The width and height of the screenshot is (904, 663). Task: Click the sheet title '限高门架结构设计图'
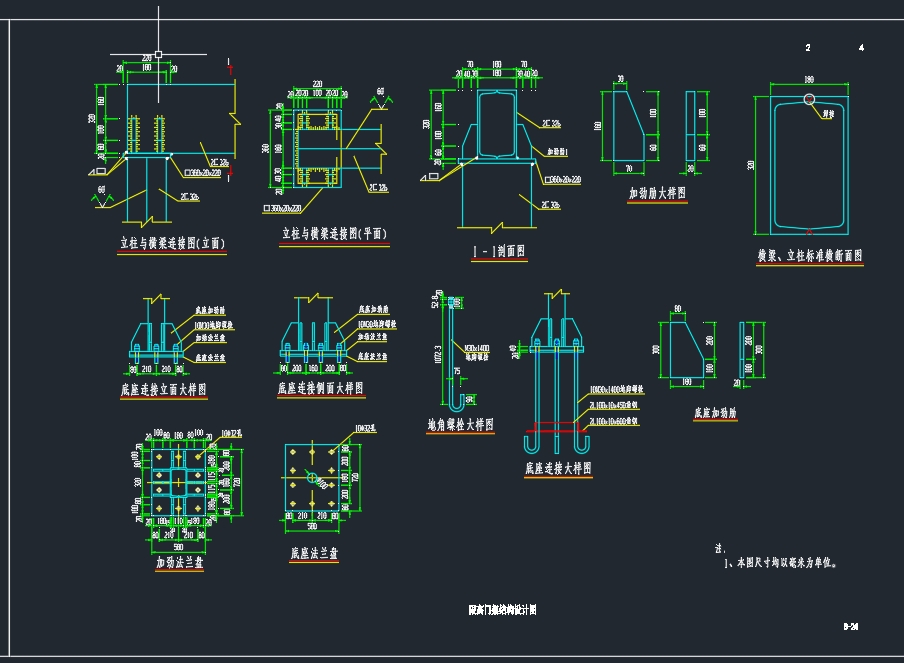[502, 610]
